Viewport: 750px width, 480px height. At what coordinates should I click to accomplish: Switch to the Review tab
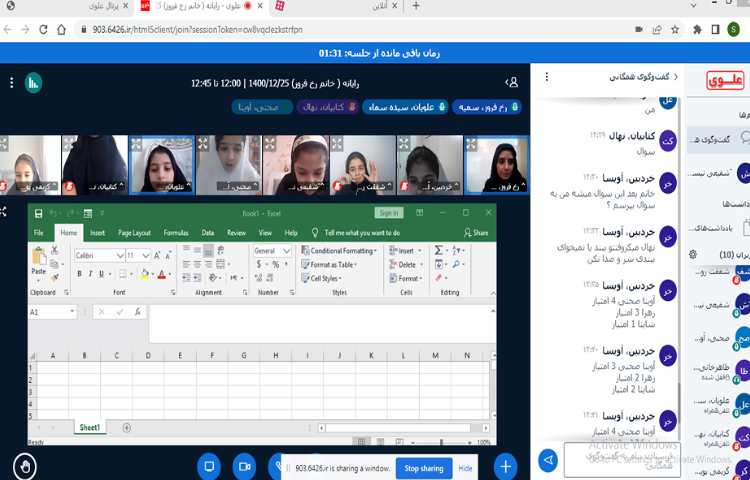236,233
